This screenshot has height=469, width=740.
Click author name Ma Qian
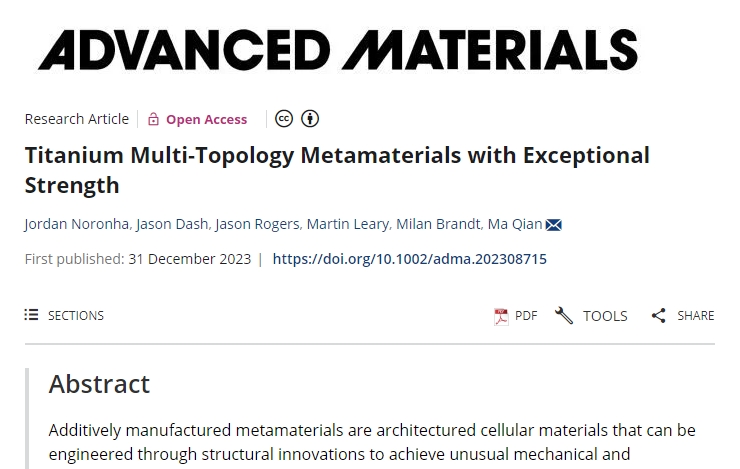[x=515, y=224]
